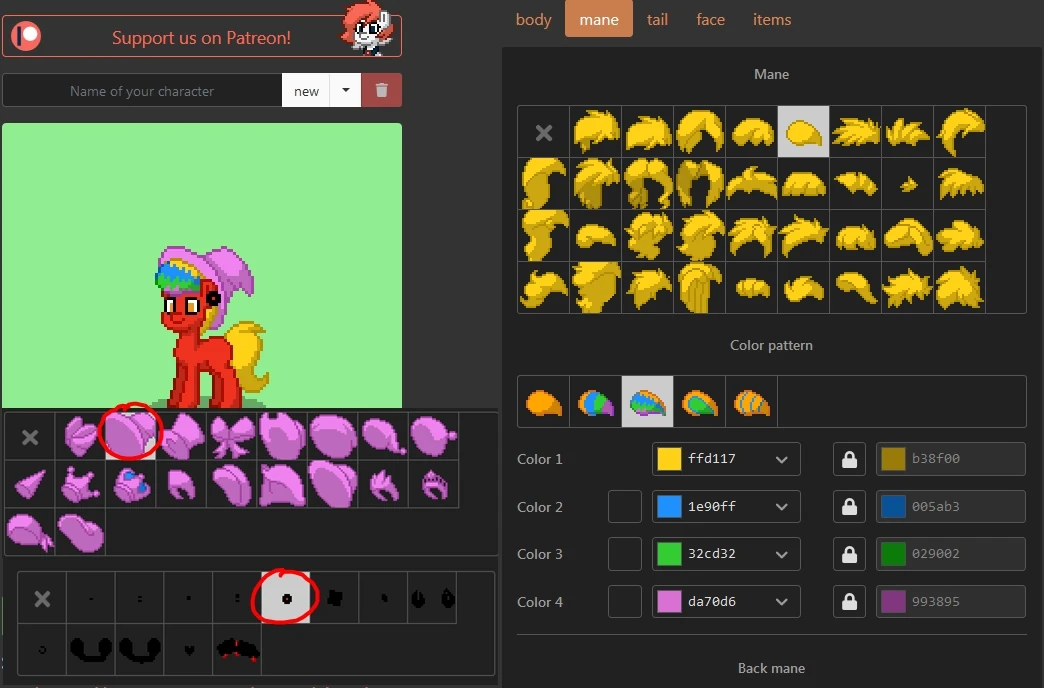The width and height of the screenshot is (1044, 688).
Task: Remove the hat with the X cell
Action: [x=30, y=437]
